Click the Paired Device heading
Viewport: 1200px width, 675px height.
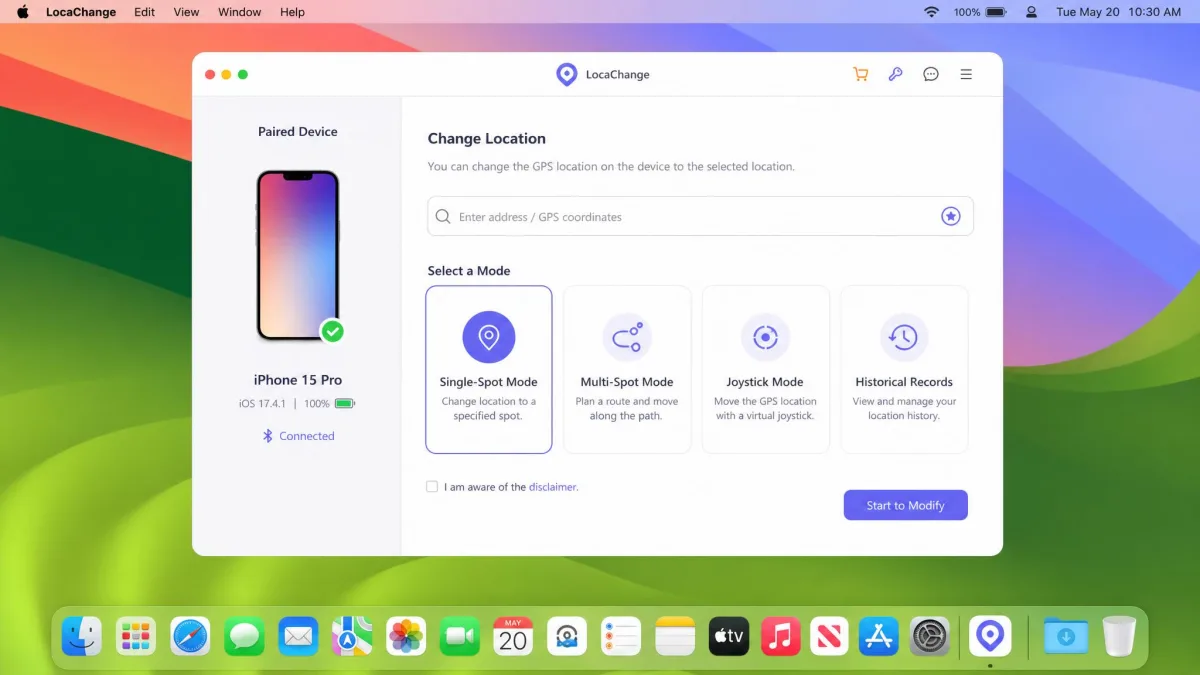[x=298, y=132]
